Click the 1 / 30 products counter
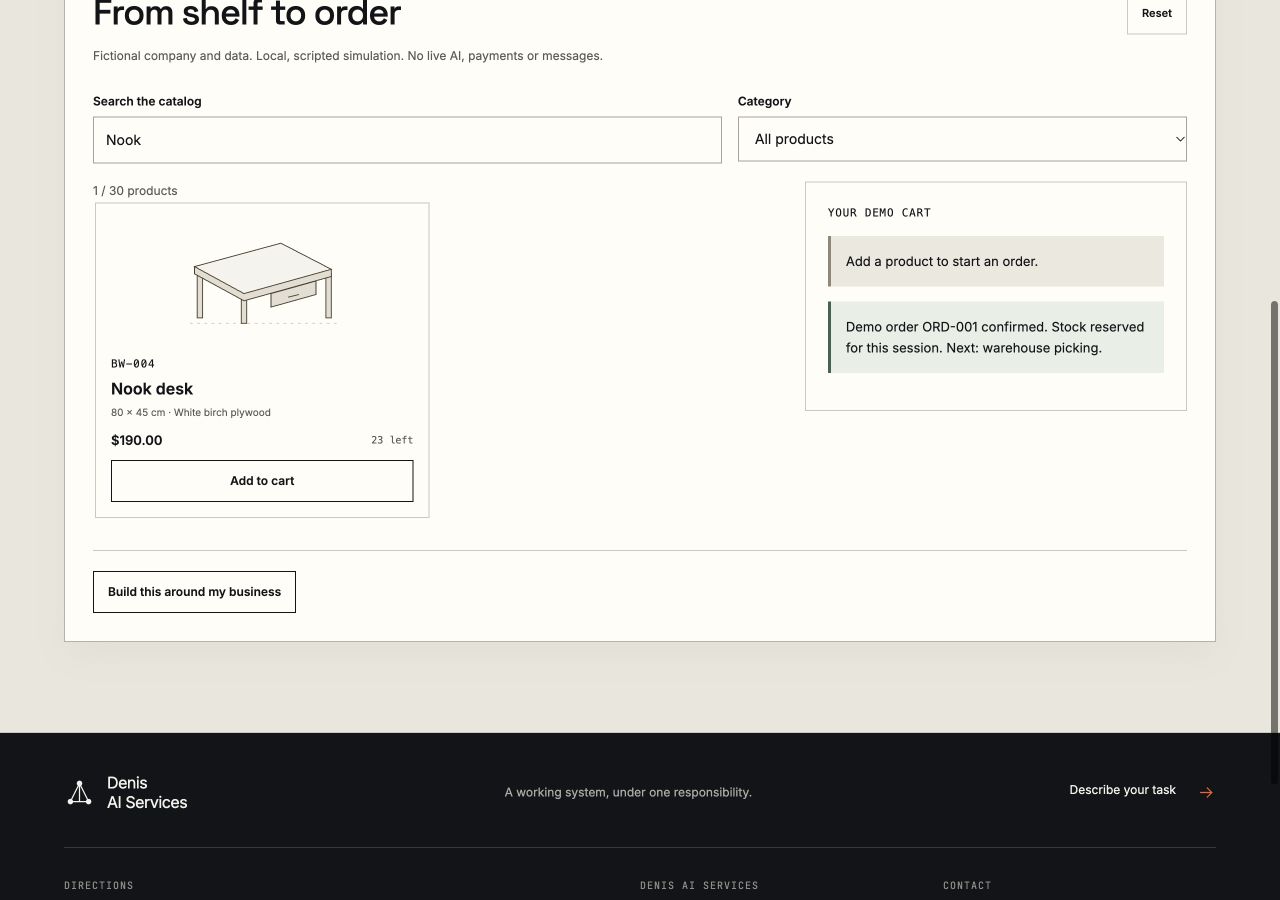Screen dimensions: 1280x900 135,191
